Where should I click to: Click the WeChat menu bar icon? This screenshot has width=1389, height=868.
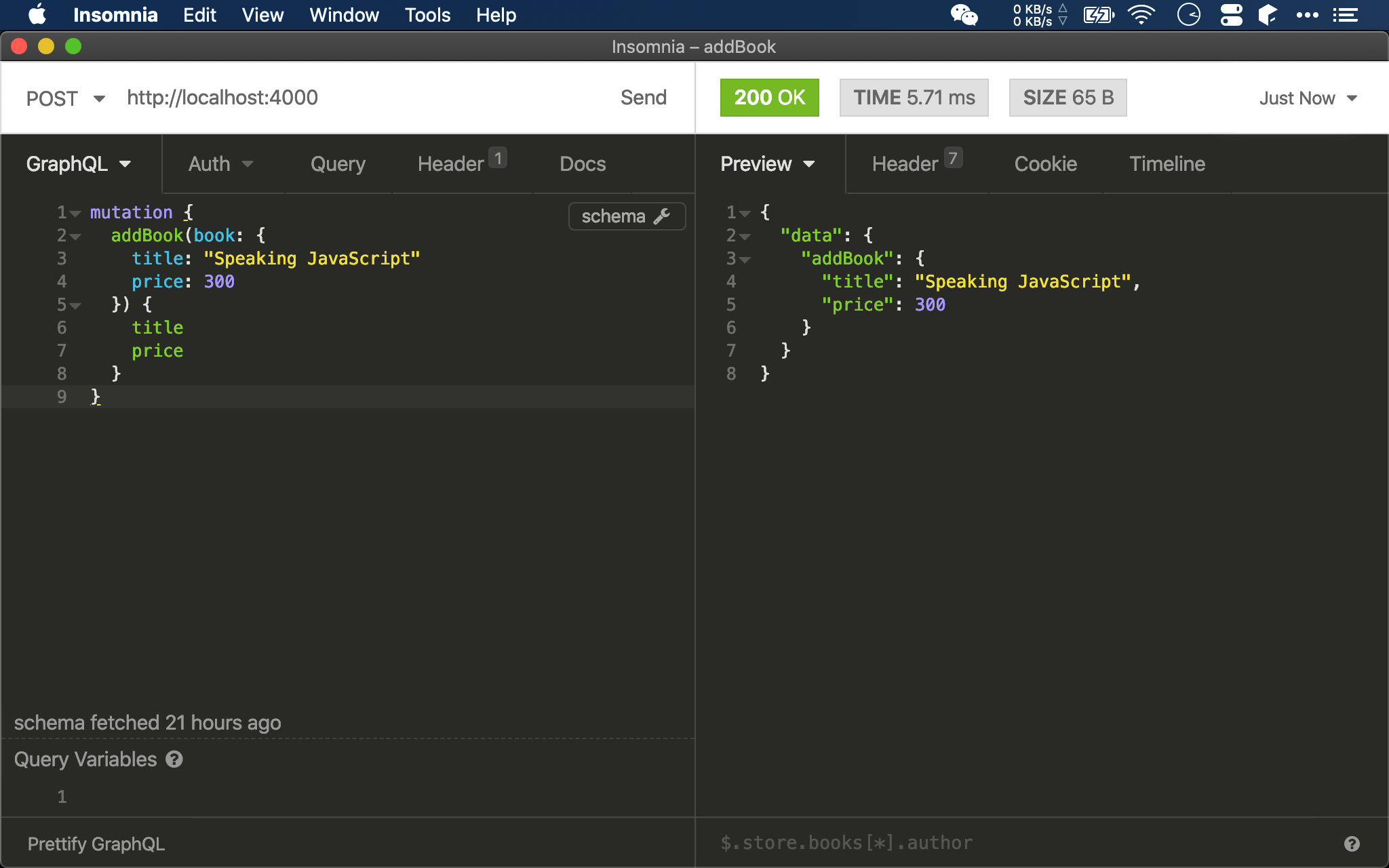[964, 15]
